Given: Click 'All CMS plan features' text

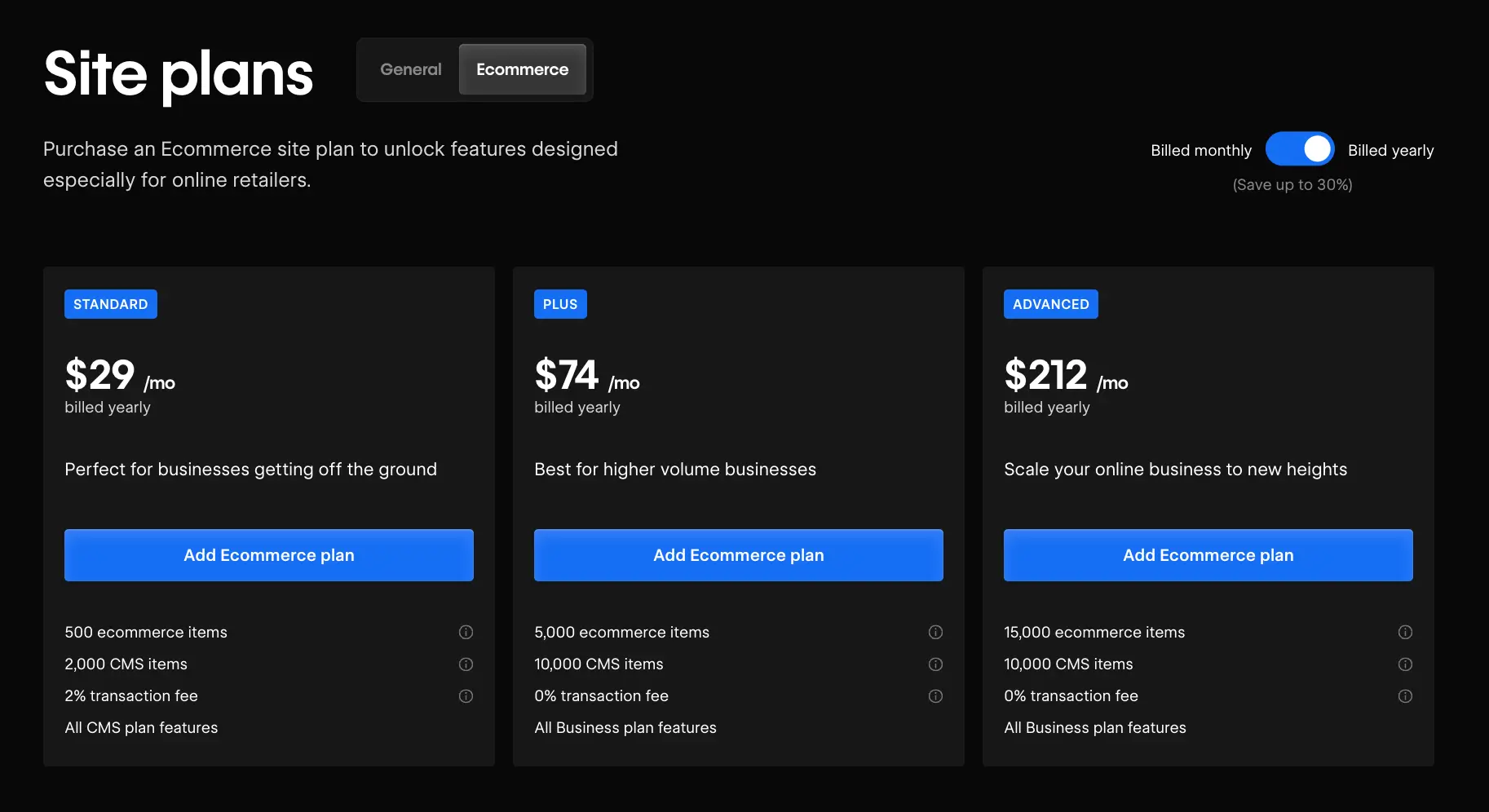Looking at the screenshot, I should click(x=141, y=727).
